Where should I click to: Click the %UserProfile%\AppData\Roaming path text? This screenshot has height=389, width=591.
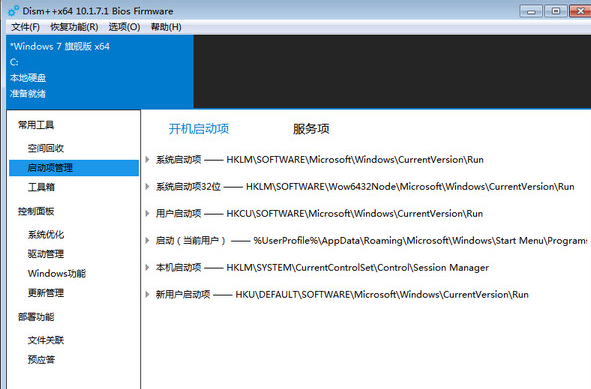pyautogui.click(x=420, y=240)
